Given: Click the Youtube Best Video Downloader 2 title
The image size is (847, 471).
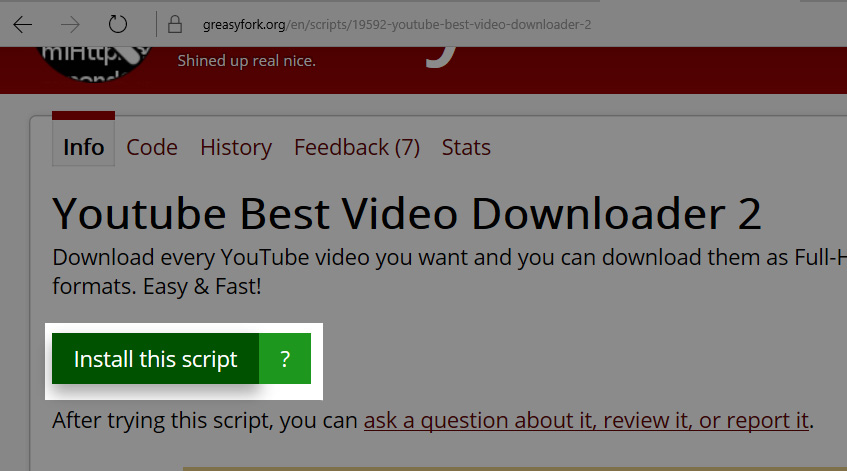Looking at the screenshot, I should tap(407, 214).
